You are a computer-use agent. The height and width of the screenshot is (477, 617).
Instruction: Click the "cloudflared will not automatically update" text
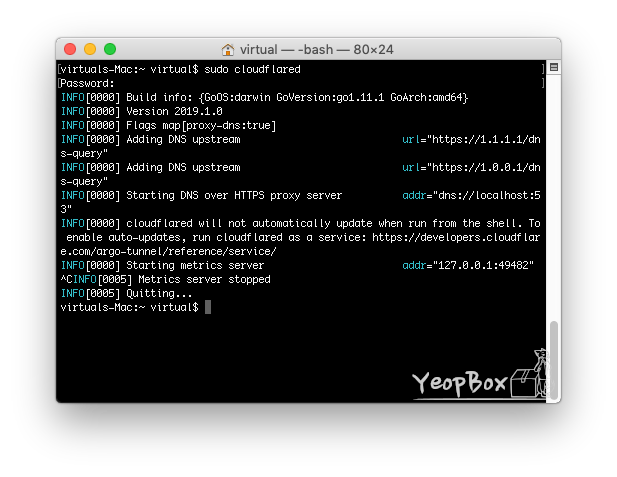click(249, 223)
